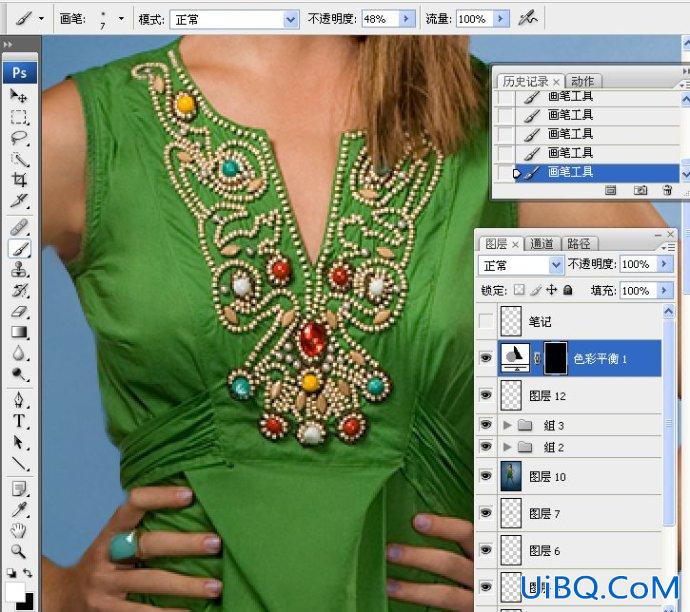The image size is (690, 612).
Task: Expand the 组 3 group
Action: (x=507, y=425)
